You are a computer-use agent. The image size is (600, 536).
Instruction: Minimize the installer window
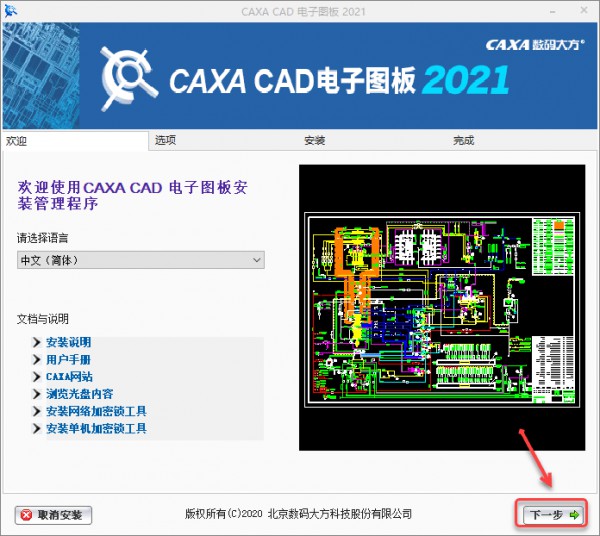point(533,11)
